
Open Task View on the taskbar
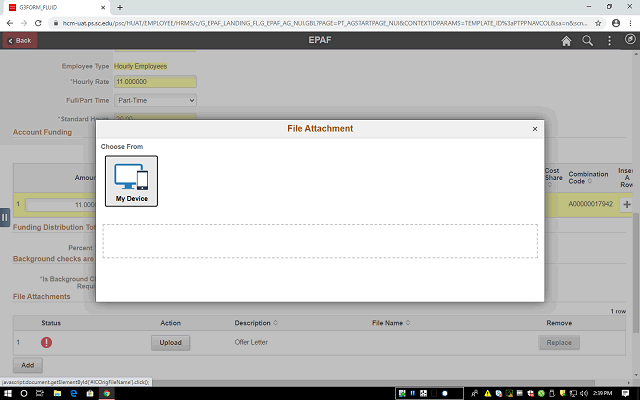point(40,393)
